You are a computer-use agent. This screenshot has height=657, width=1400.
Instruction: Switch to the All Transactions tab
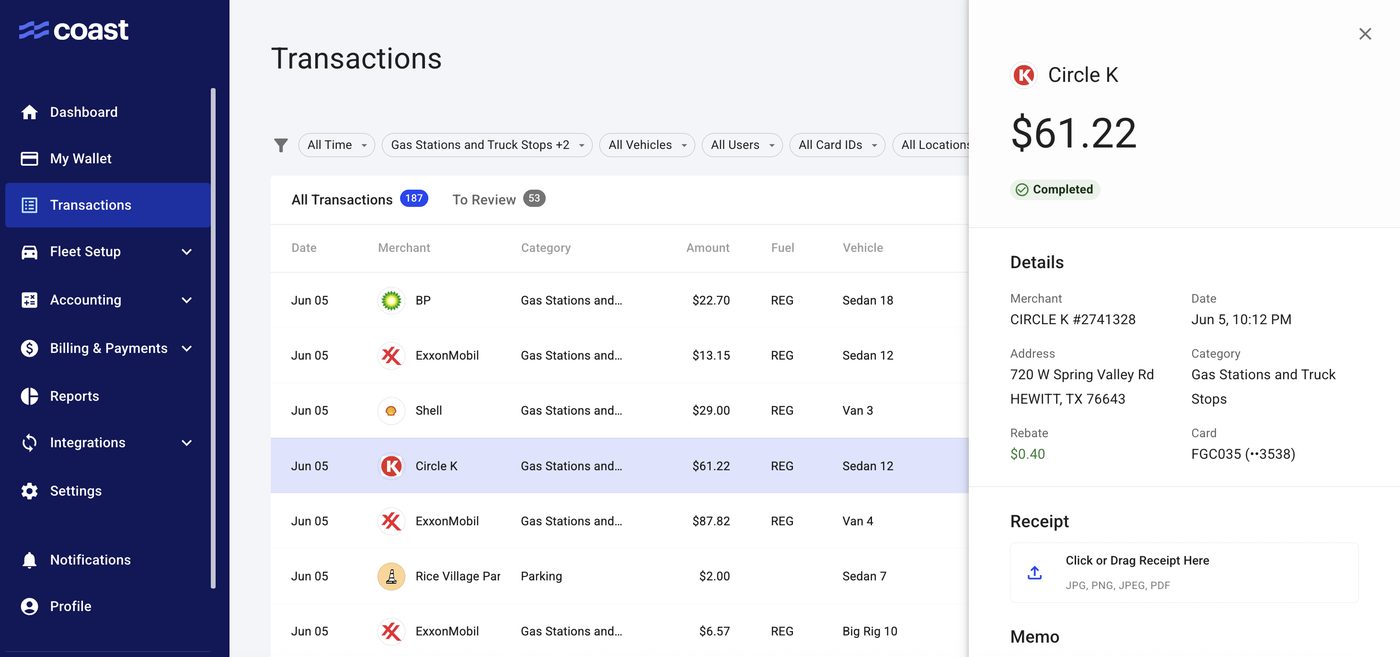click(359, 200)
